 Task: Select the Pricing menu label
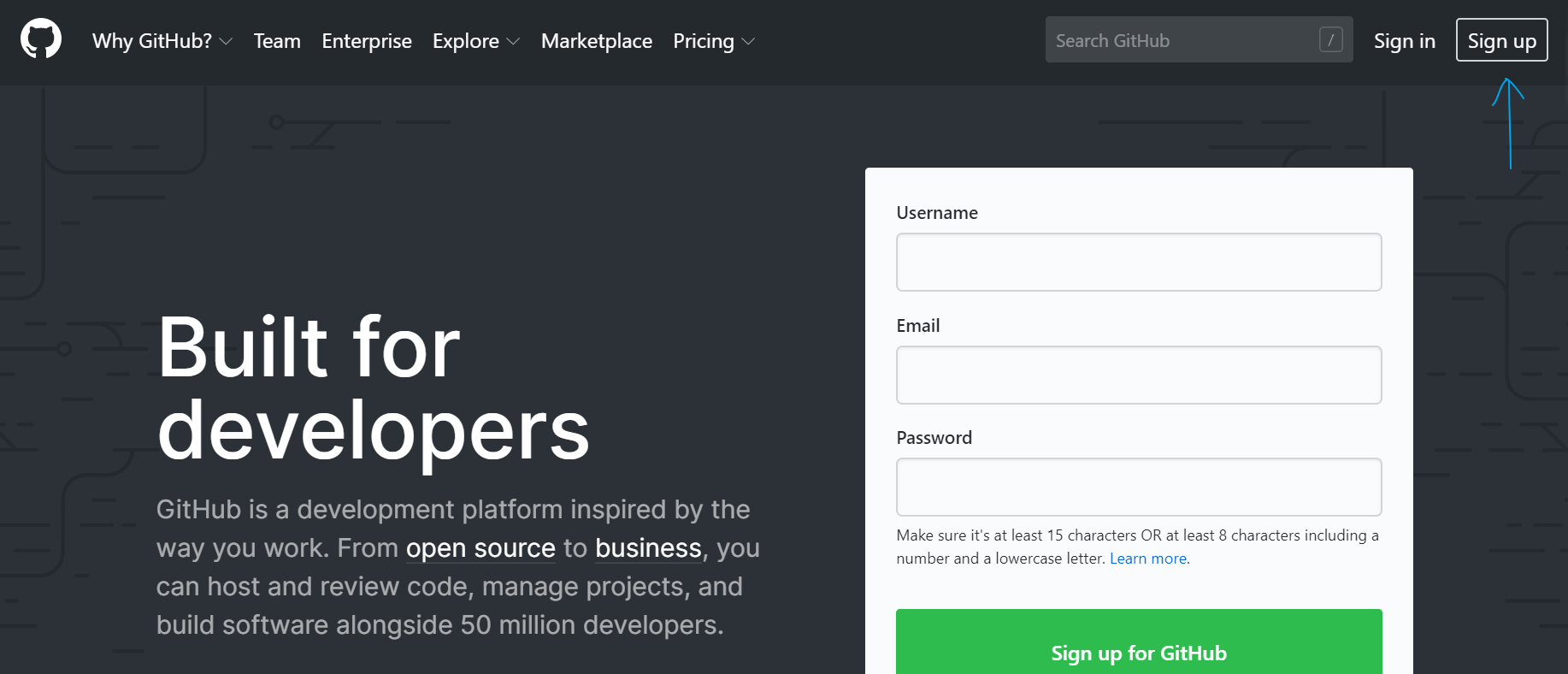coord(703,41)
